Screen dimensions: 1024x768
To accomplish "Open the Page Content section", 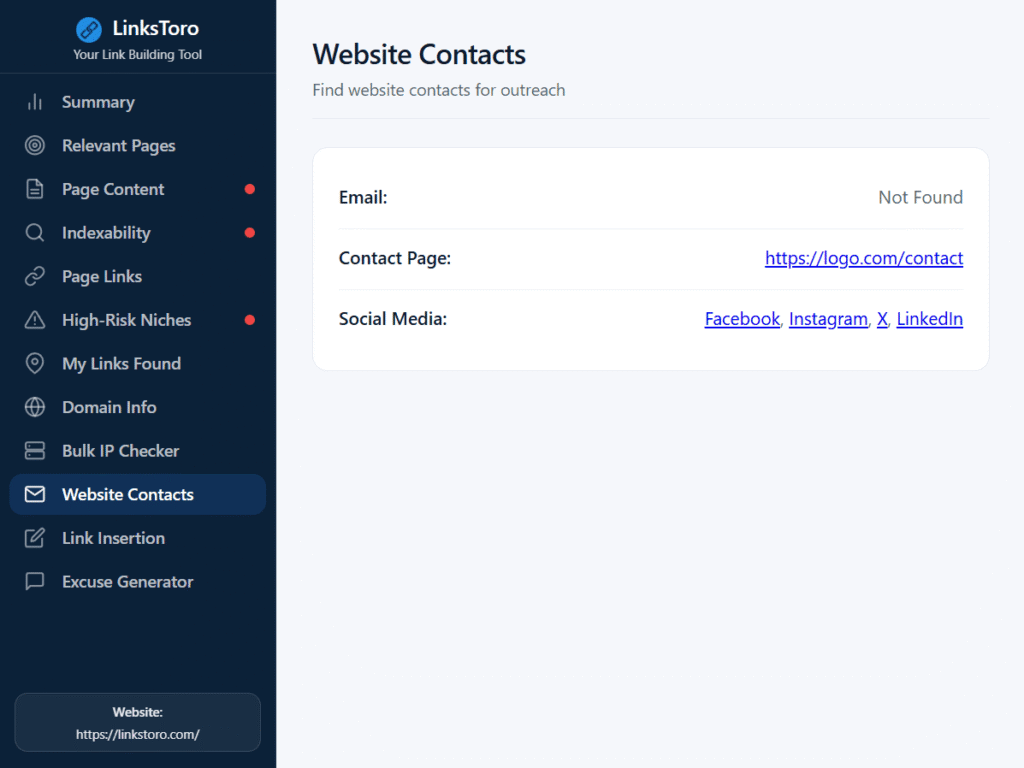I will pos(138,189).
